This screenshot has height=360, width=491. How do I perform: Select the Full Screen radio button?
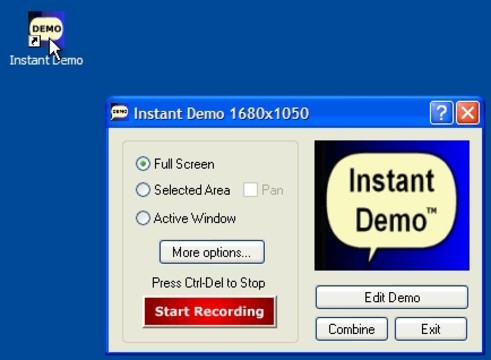click(143, 164)
